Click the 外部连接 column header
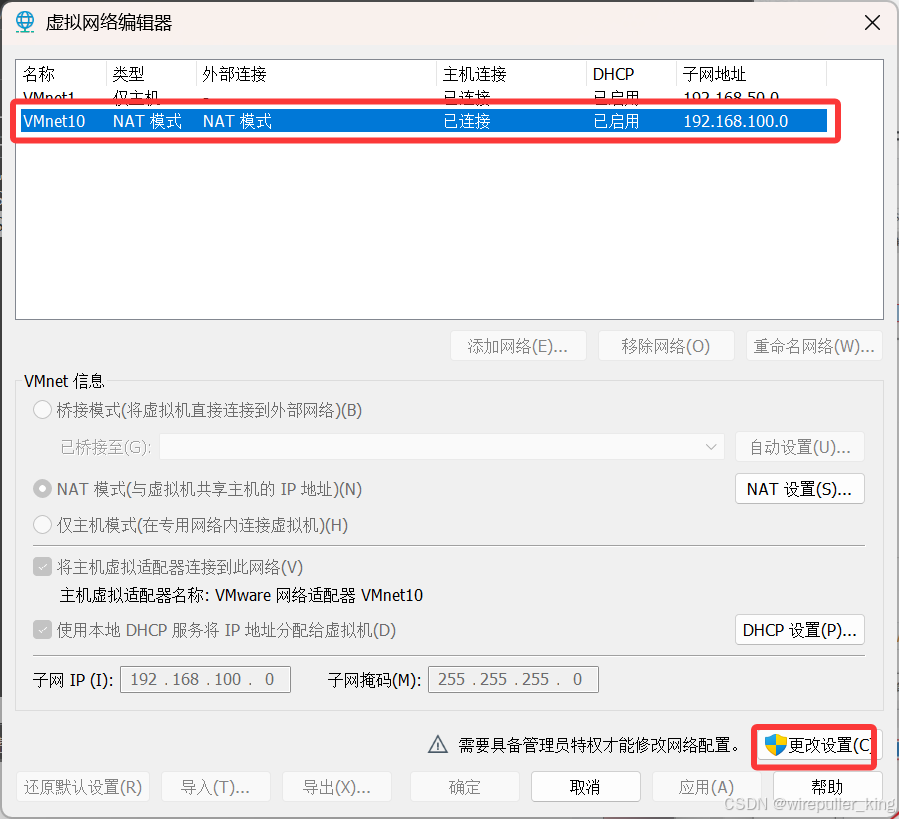Viewport: 899px width, 819px height. point(316,74)
